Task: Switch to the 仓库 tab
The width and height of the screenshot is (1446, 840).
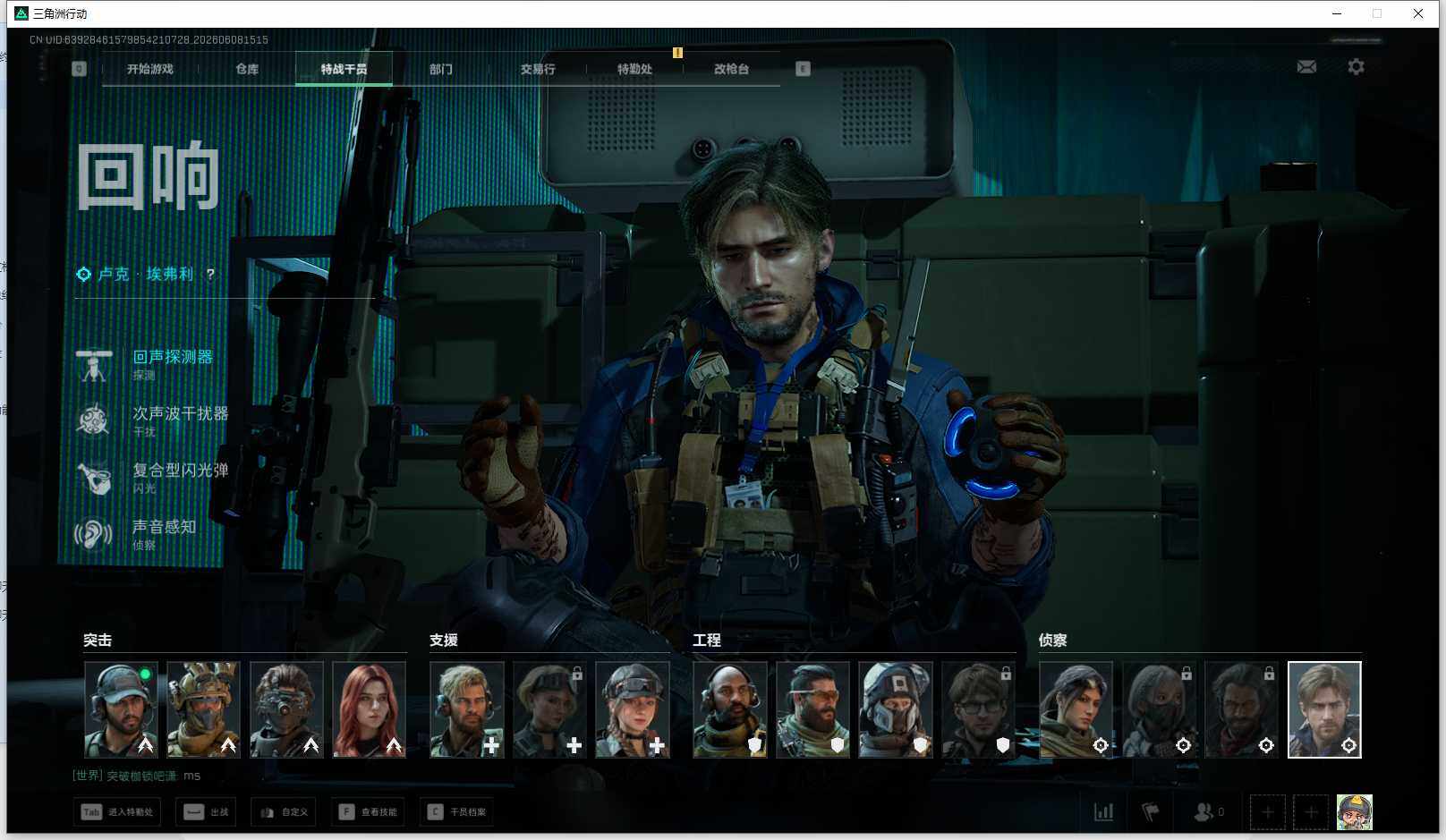Action: pyautogui.click(x=247, y=69)
